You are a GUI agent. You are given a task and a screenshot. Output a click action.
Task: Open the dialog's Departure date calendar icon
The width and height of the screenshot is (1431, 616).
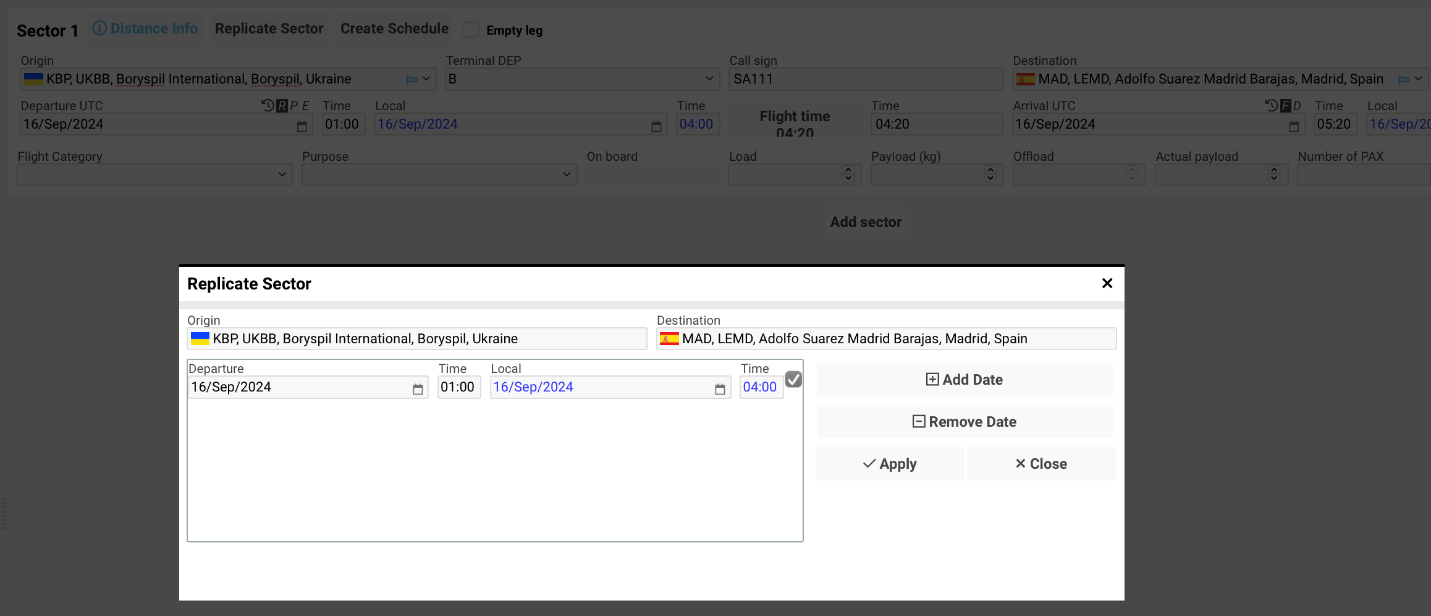[x=417, y=387]
